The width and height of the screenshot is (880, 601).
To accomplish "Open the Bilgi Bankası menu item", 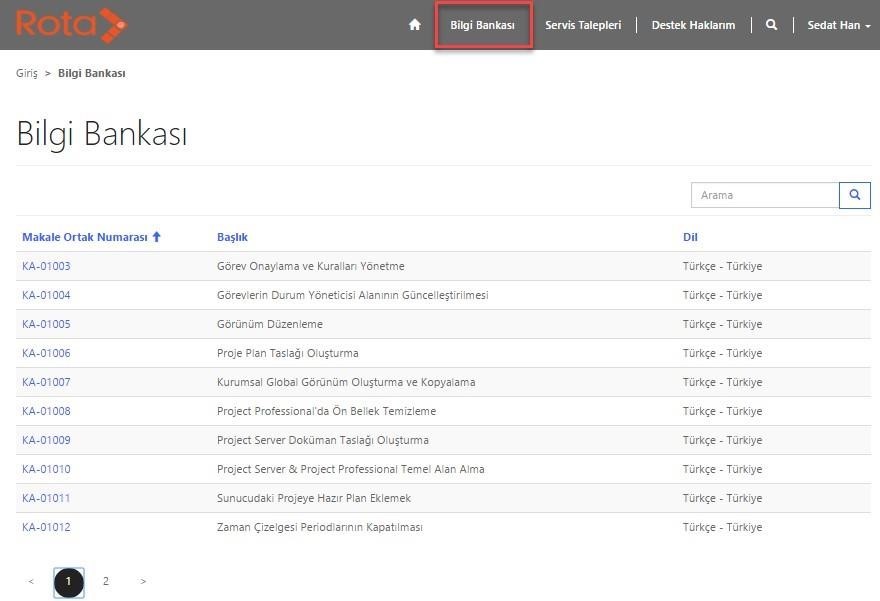I will point(483,25).
